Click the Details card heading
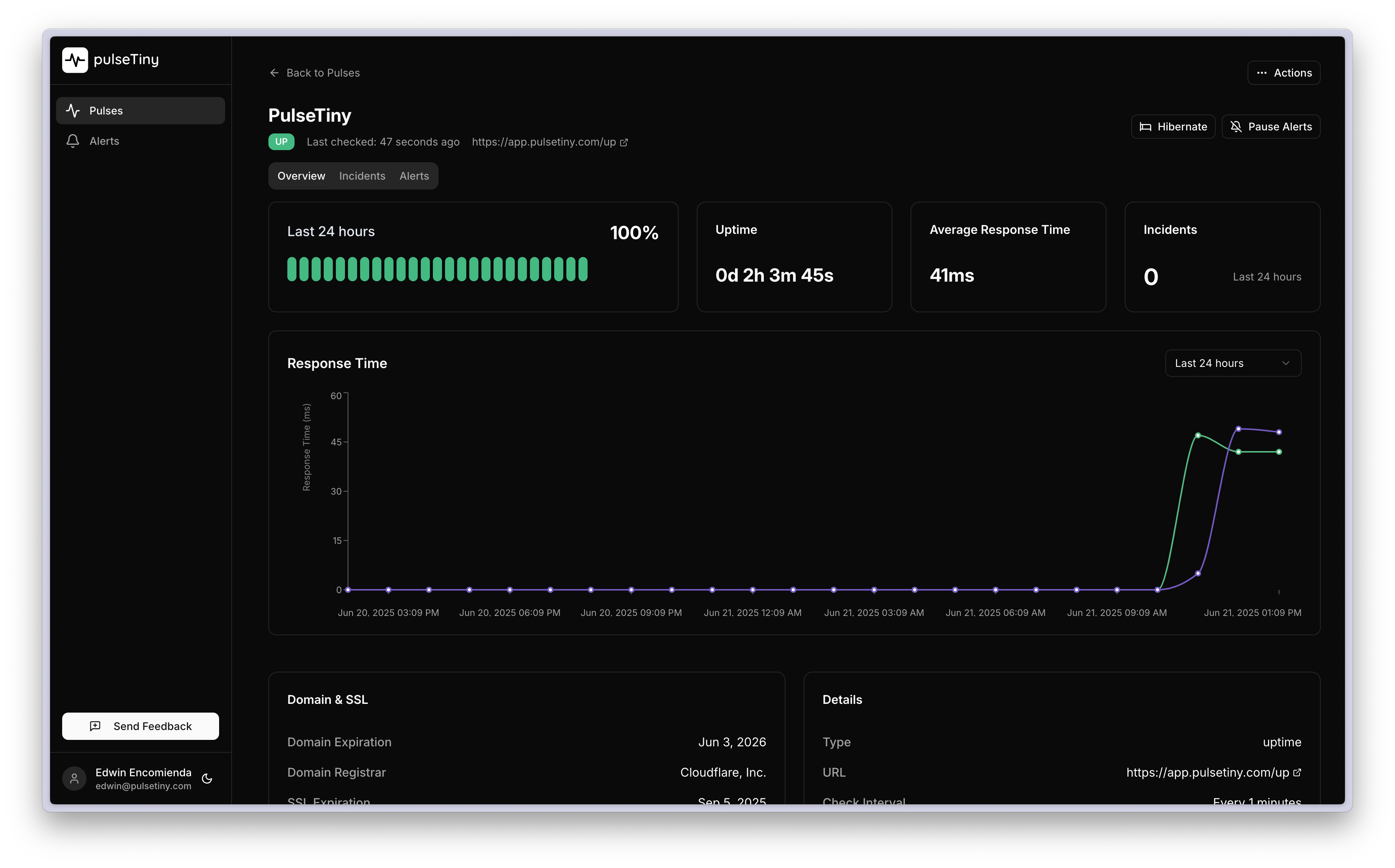Screen dimensions: 1395x868 point(842,700)
